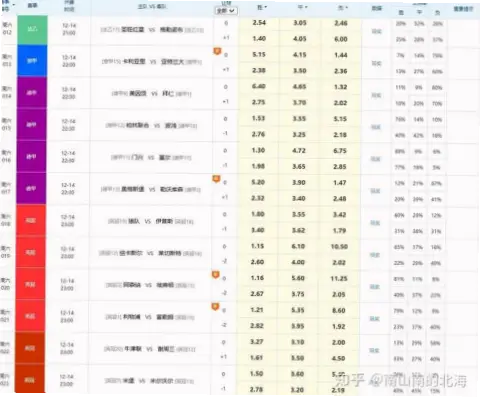The image size is (480, 397).
Task: Open the data analysis link in match 021 row
Action: click(375, 318)
